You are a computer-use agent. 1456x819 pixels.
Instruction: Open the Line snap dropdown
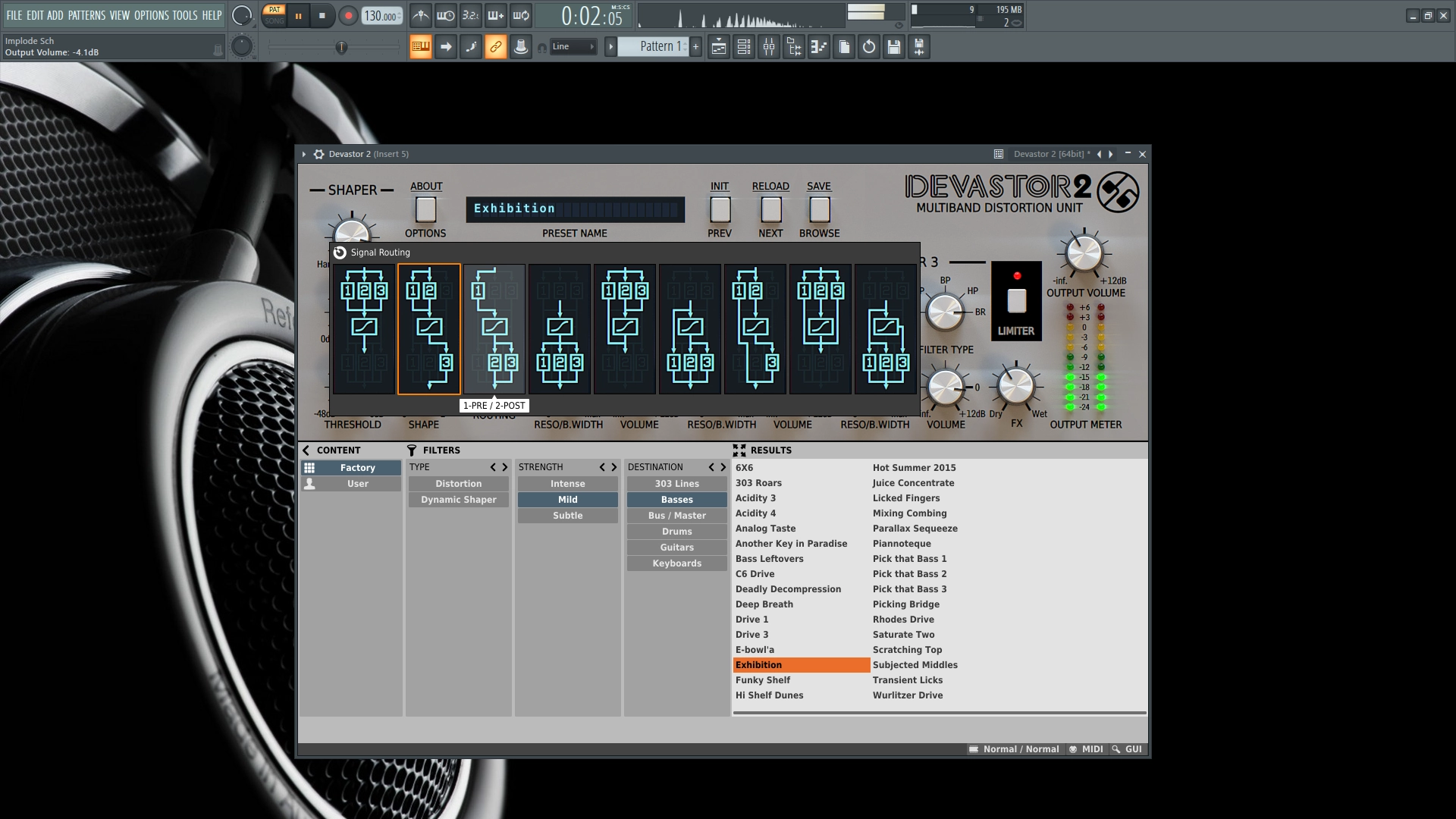[573, 47]
